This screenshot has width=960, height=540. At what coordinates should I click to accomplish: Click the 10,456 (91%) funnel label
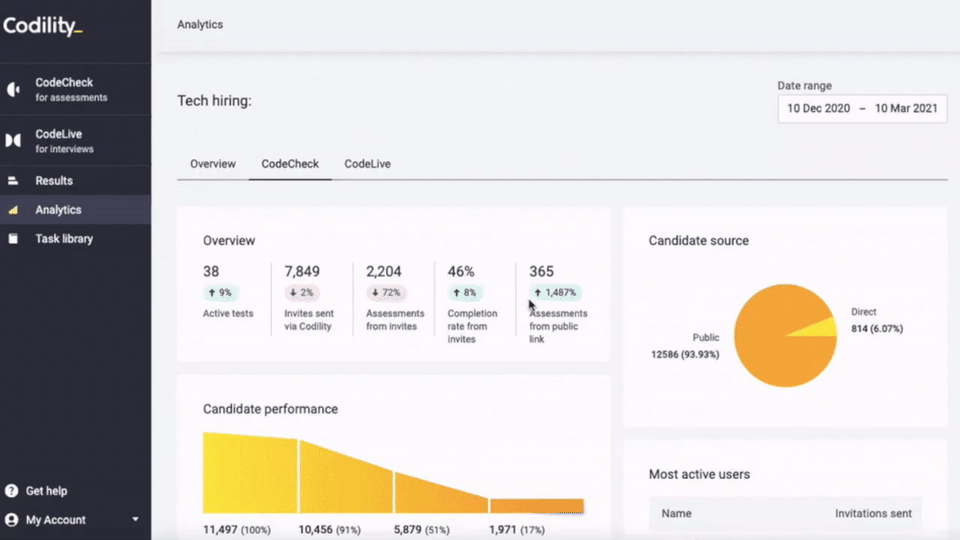[329, 530]
